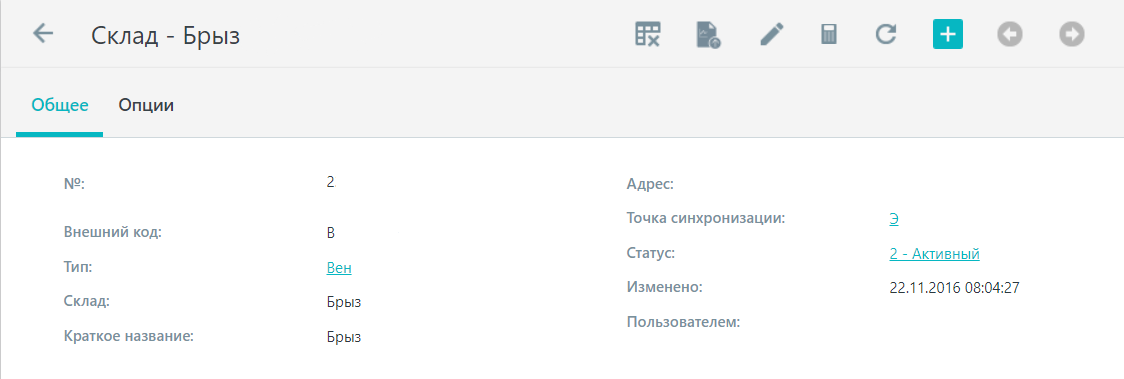Screen dimensions: 1124x379
Task: Go to previous record with left circle arrow
Action: tap(1009, 34)
